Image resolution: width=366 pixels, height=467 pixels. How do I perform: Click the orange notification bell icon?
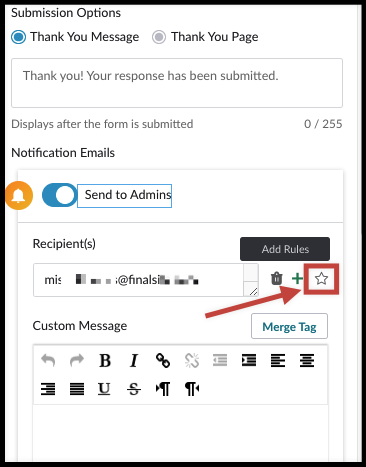point(19,195)
